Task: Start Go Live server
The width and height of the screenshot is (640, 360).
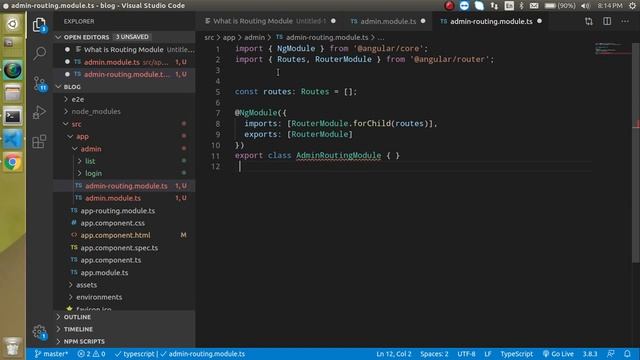Action: (558, 354)
